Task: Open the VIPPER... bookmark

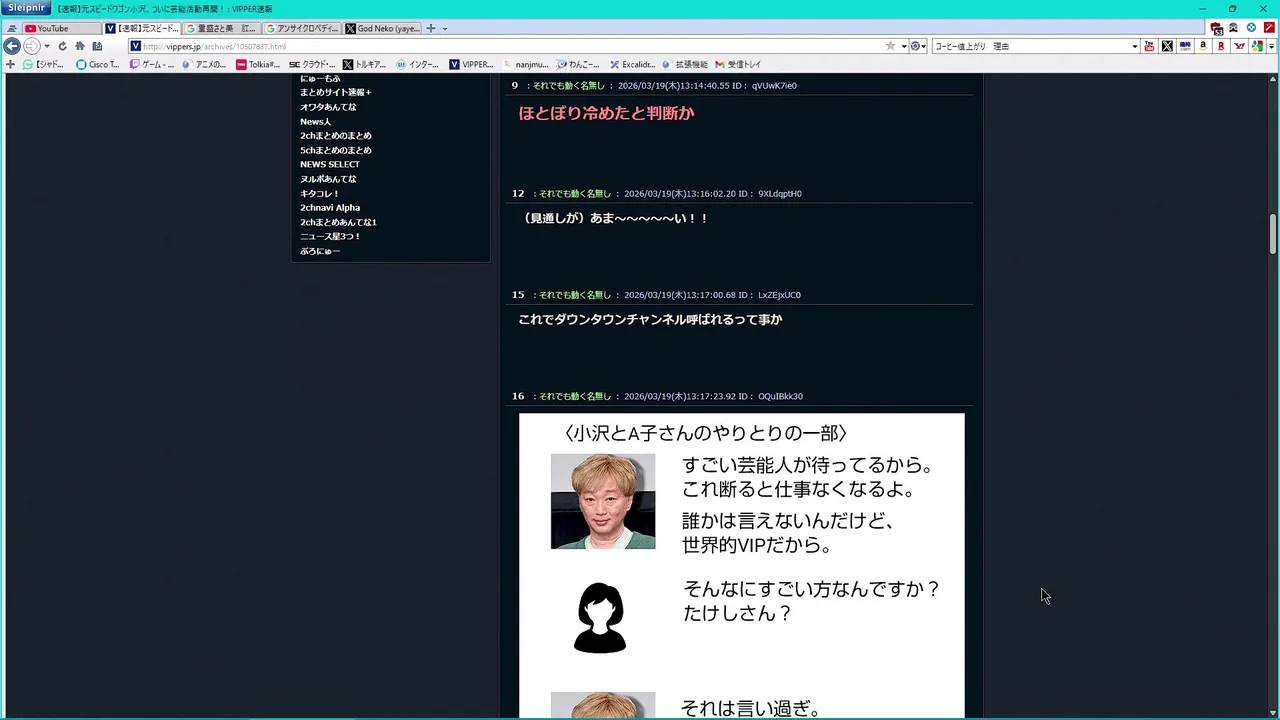Action: click(x=471, y=64)
